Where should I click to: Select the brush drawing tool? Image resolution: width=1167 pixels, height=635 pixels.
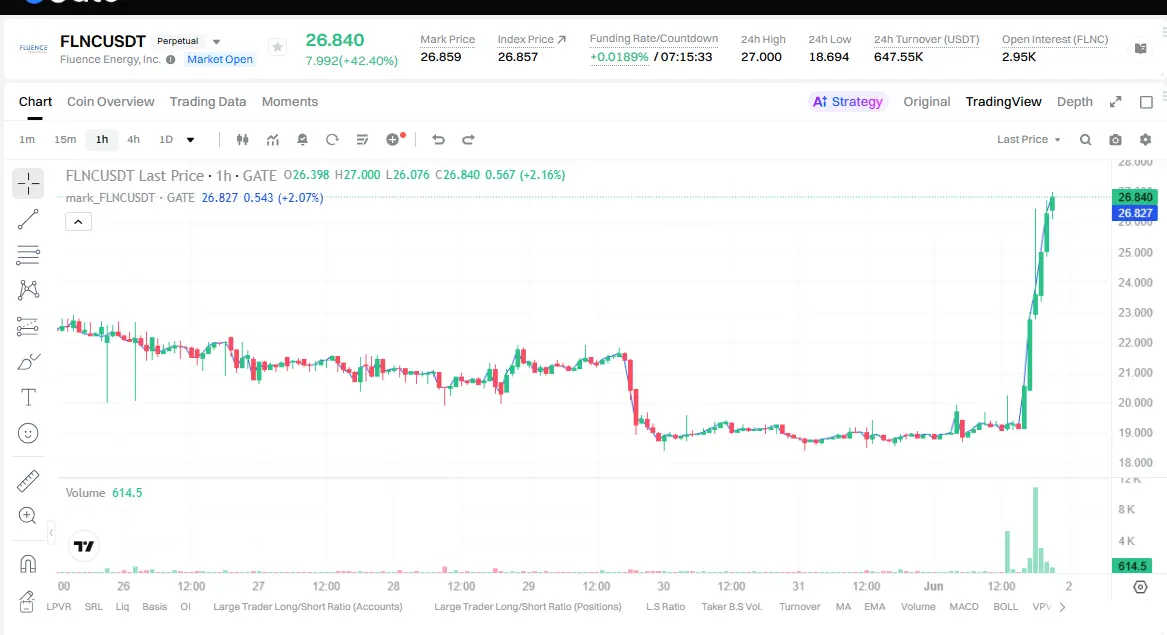28,362
